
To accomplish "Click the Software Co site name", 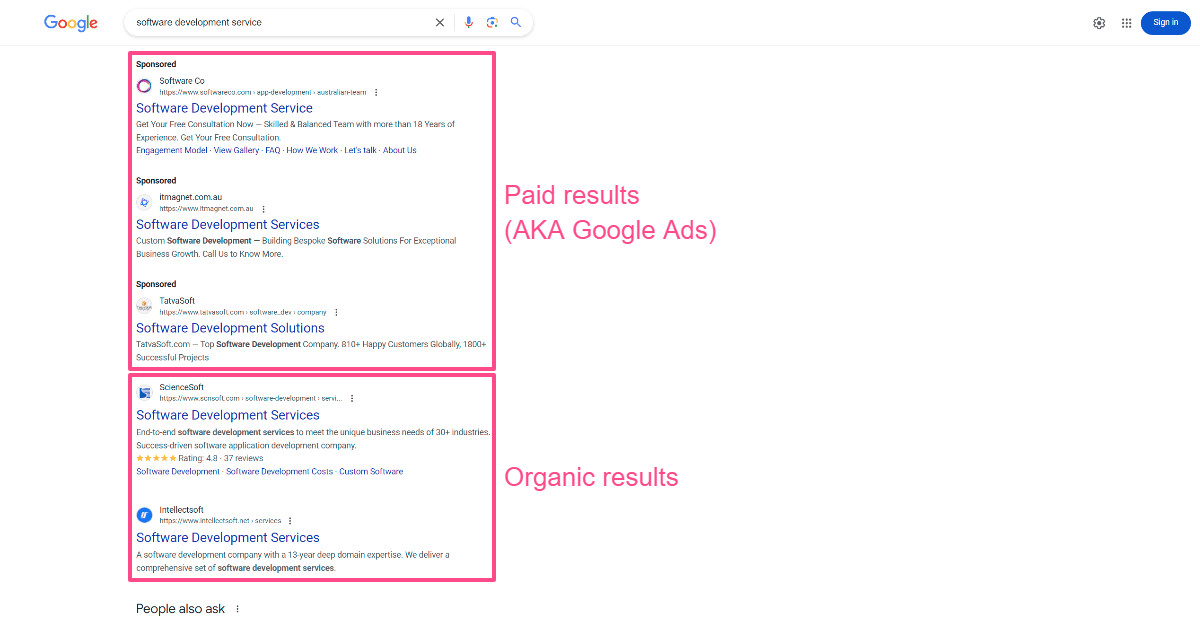I will (182, 81).
